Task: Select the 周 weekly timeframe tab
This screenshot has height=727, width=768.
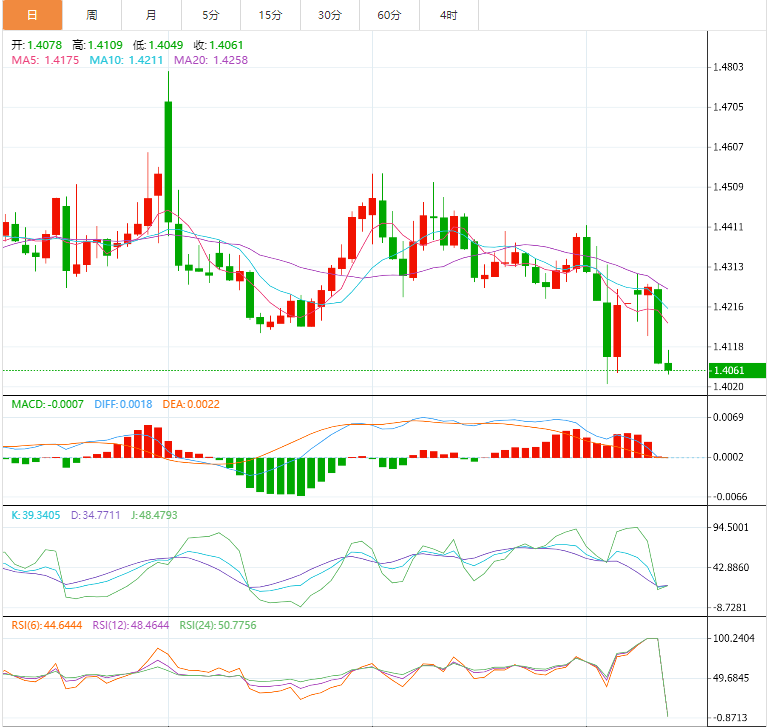Action: point(92,15)
